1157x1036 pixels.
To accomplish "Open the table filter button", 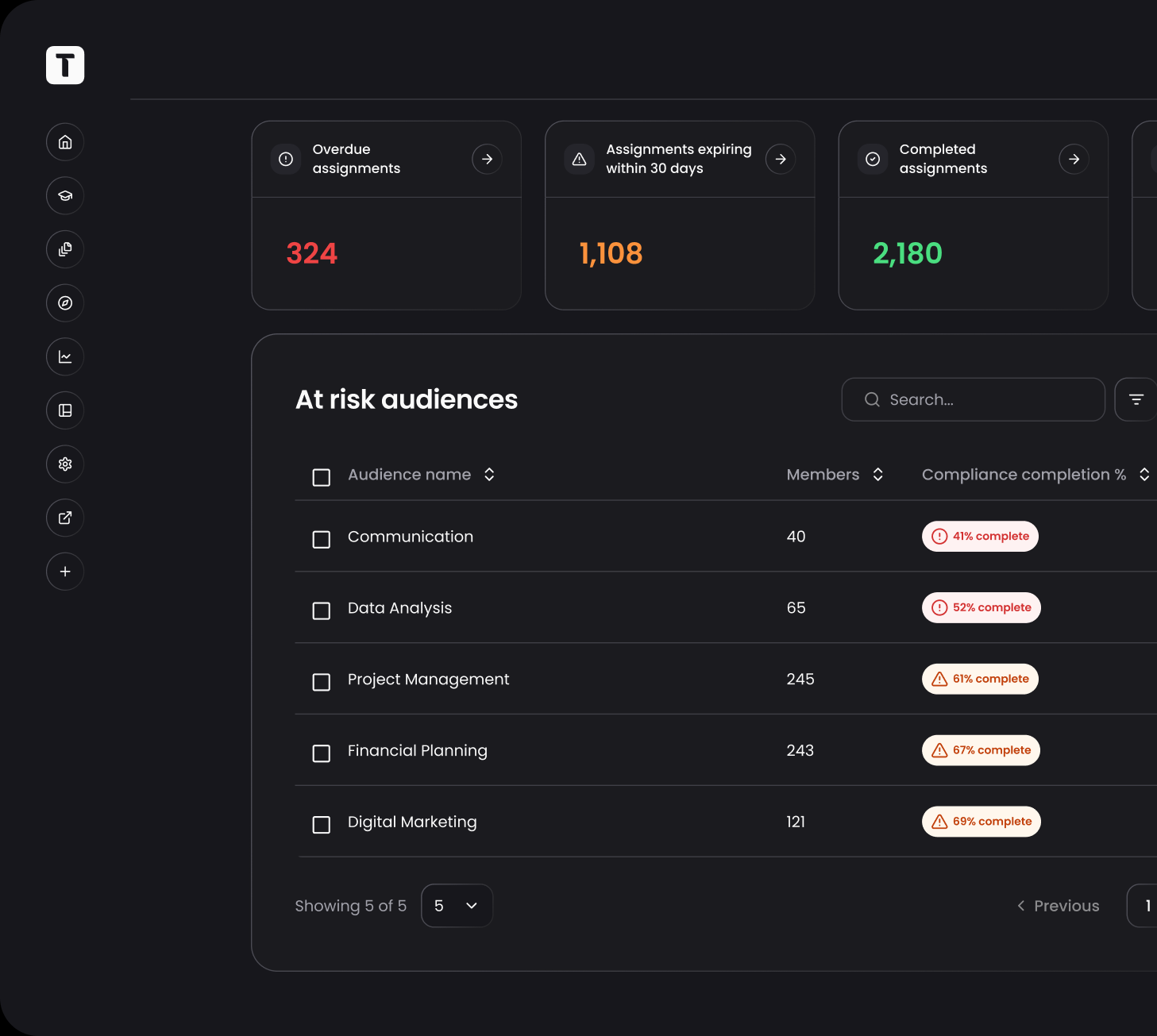I will [1136, 399].
